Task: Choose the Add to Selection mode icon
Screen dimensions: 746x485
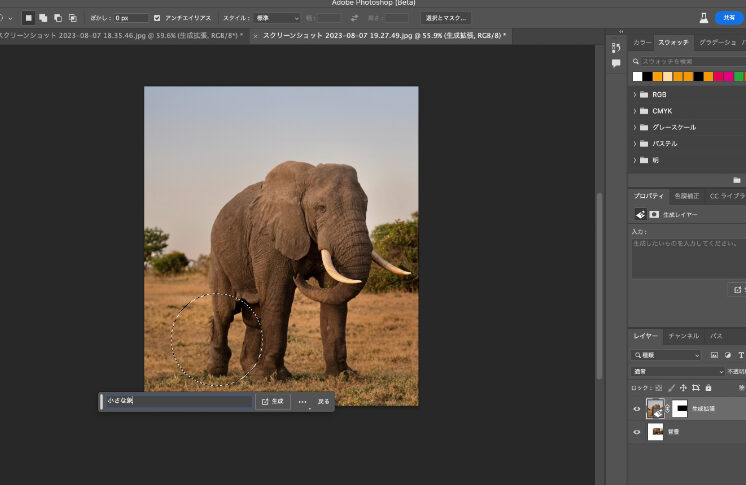Action: (x=43, y=18)
